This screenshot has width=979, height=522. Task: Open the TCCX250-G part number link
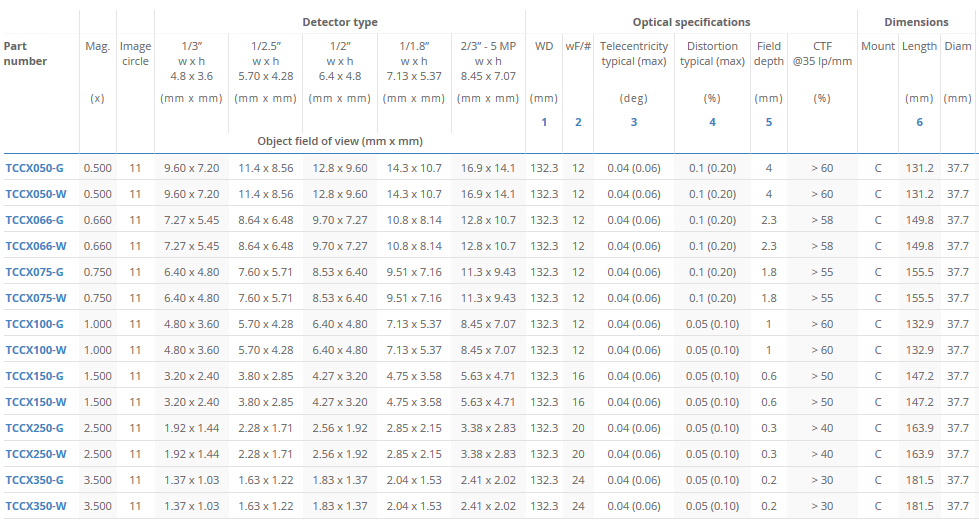click(34, 428)
